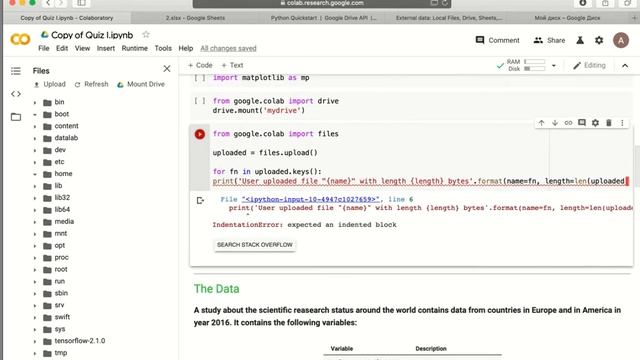The height and width of the screenshot is (360, 640).
Task: Select the tmp folder
Action: pyautogui.click(x=60, y=353)
